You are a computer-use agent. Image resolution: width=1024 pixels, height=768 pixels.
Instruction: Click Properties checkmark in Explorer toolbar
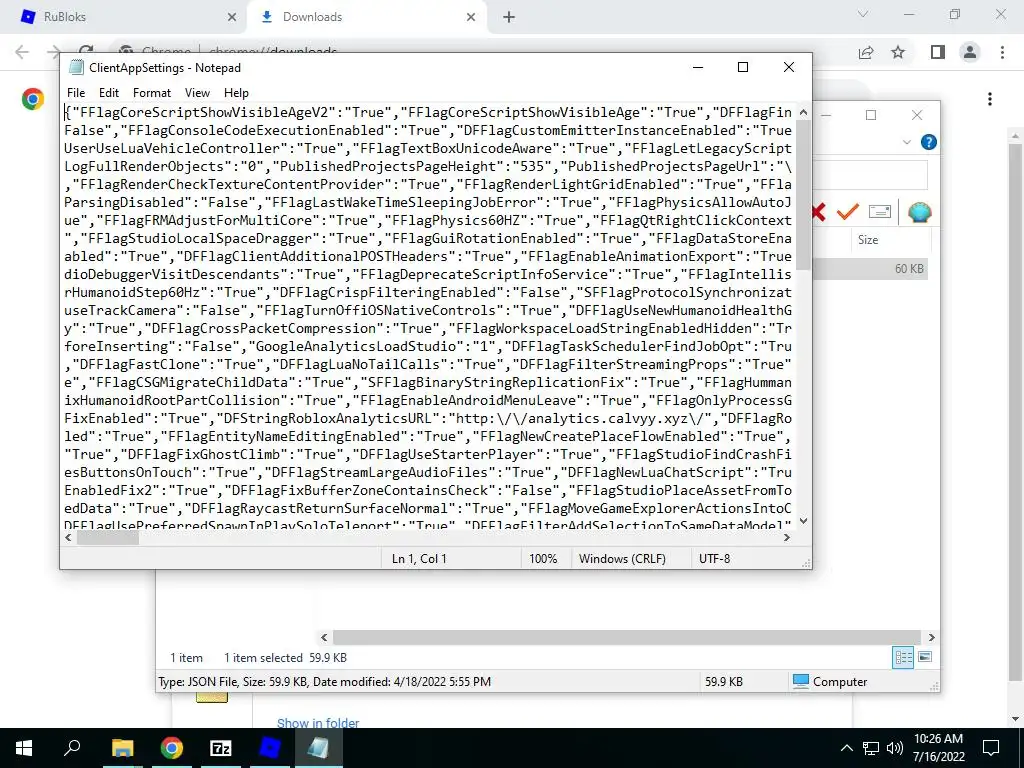point(848,212)
